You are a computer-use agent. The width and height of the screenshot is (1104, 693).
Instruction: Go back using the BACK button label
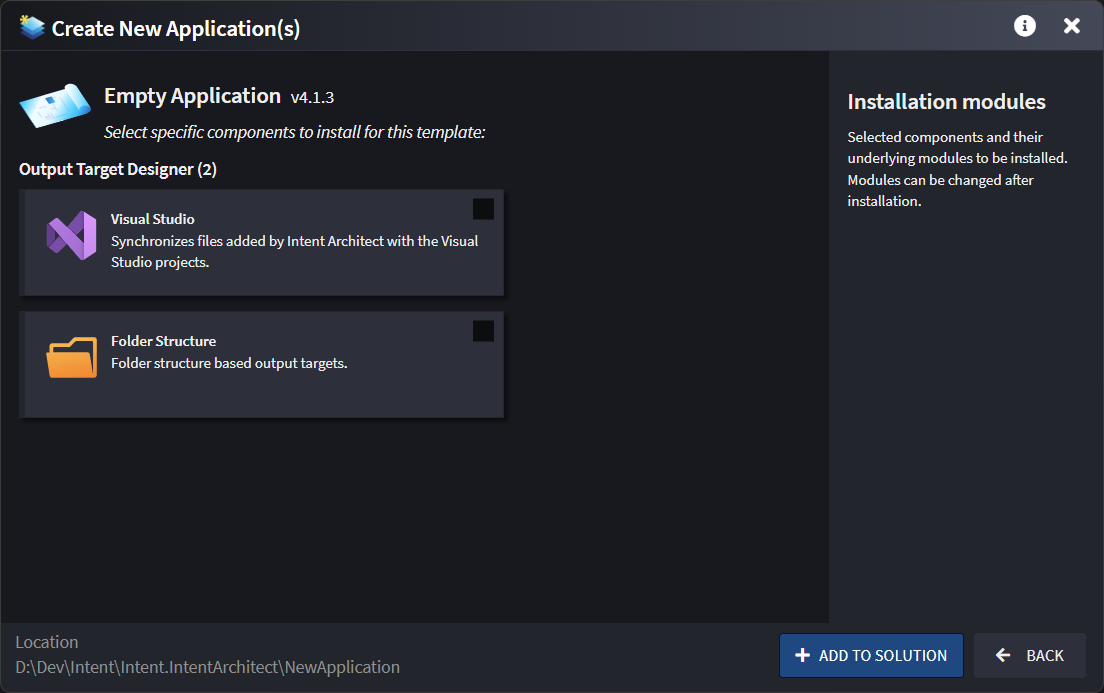coord(1045,656)
